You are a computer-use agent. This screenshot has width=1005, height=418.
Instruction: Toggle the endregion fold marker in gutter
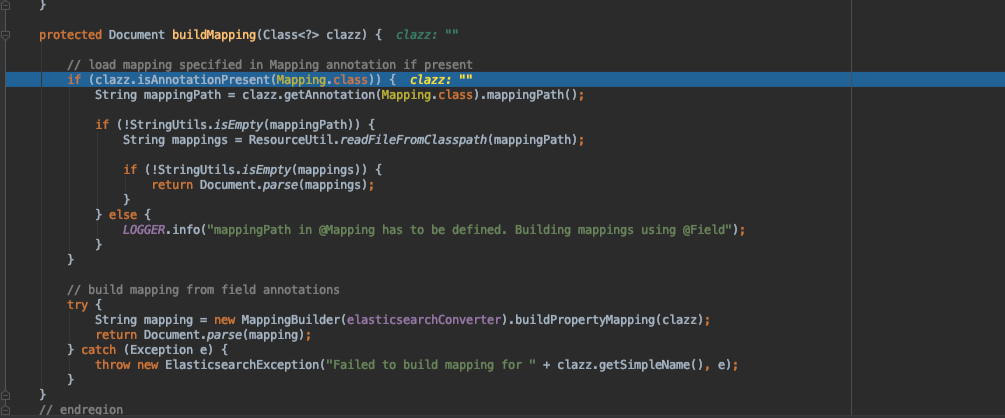[x=5, y=410]
